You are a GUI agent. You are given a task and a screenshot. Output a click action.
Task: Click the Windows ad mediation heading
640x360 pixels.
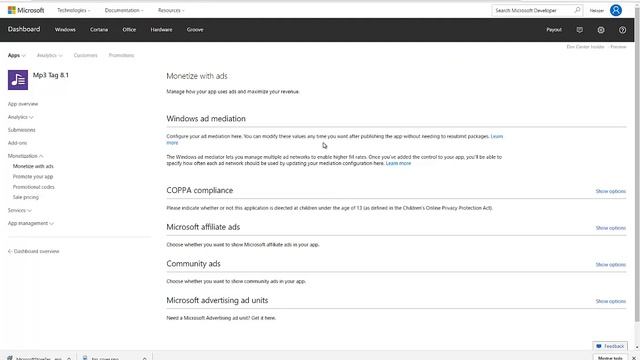[206, 119]
